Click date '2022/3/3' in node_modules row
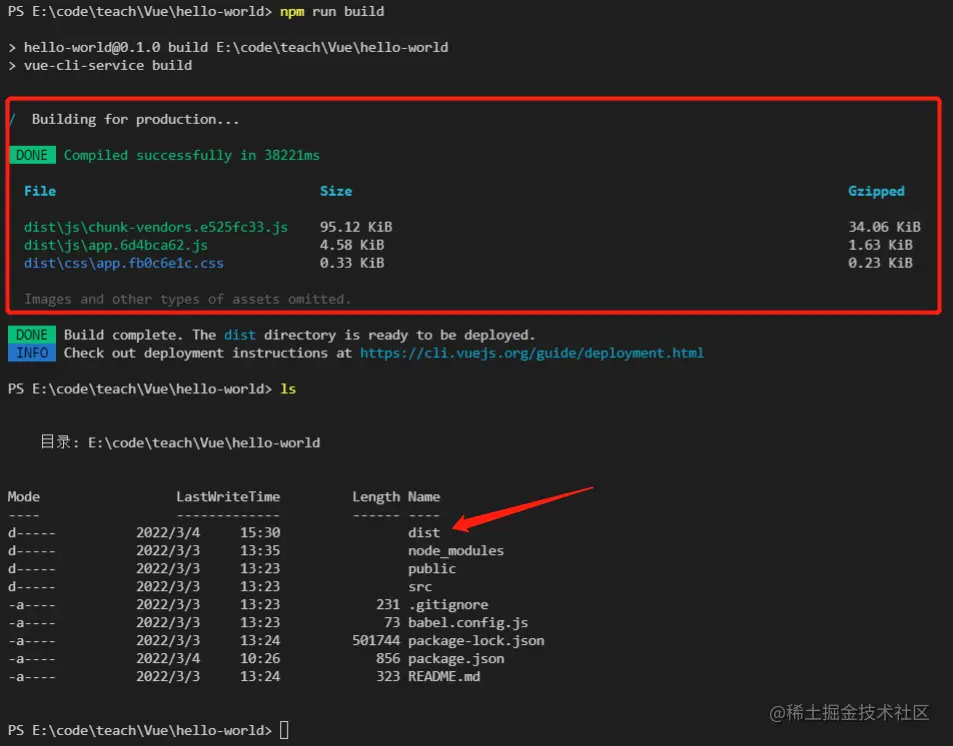 [x=168, y=551]
